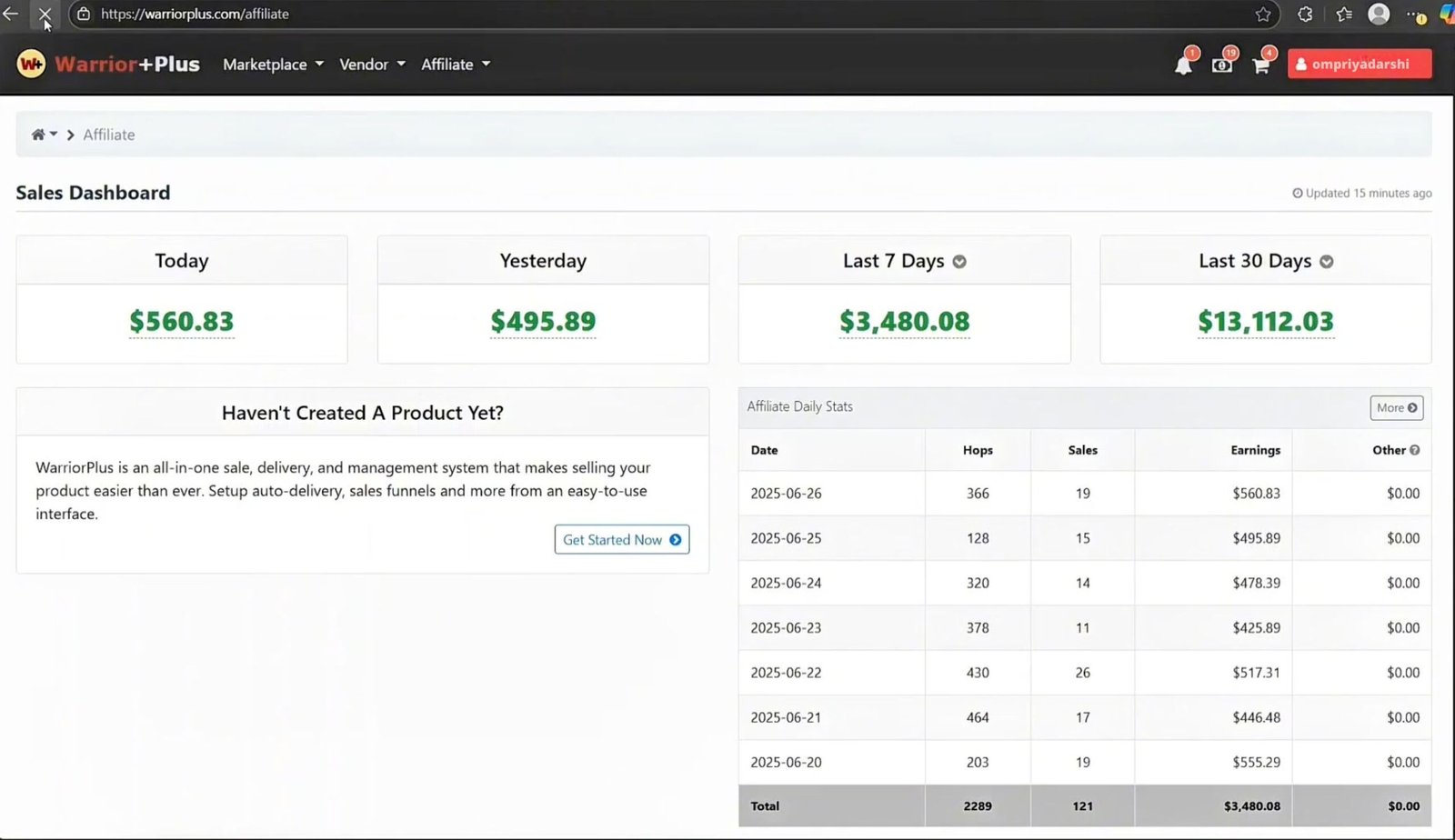Click sales value 26
The width and height of the screenshot is (1455, 840).
point(1082,673)
